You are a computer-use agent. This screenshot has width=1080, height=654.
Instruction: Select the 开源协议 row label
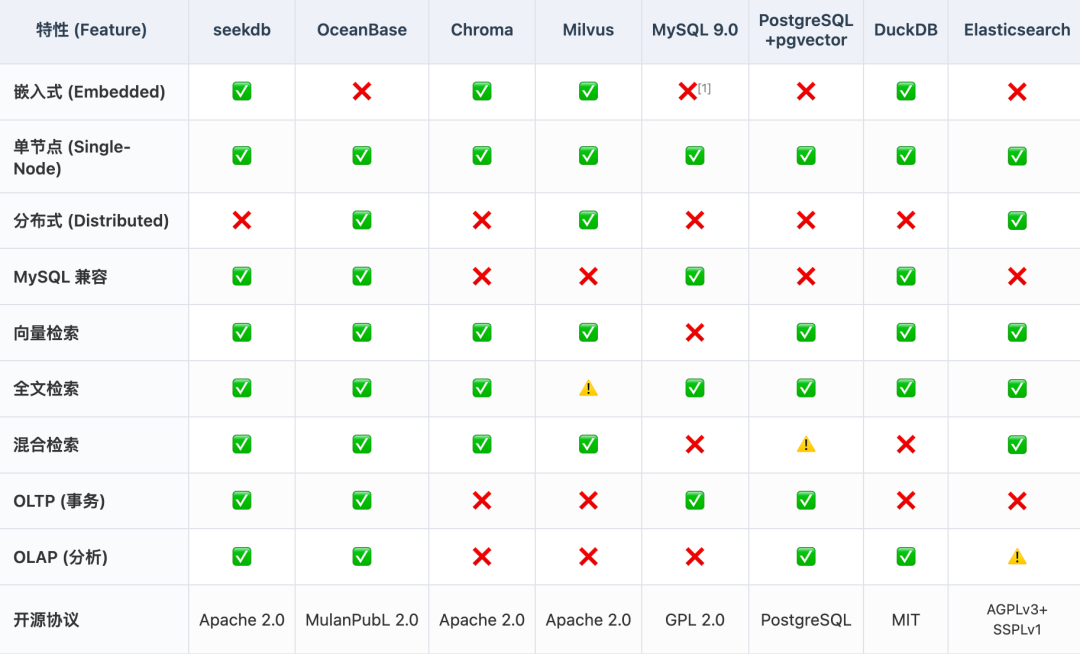46,620
